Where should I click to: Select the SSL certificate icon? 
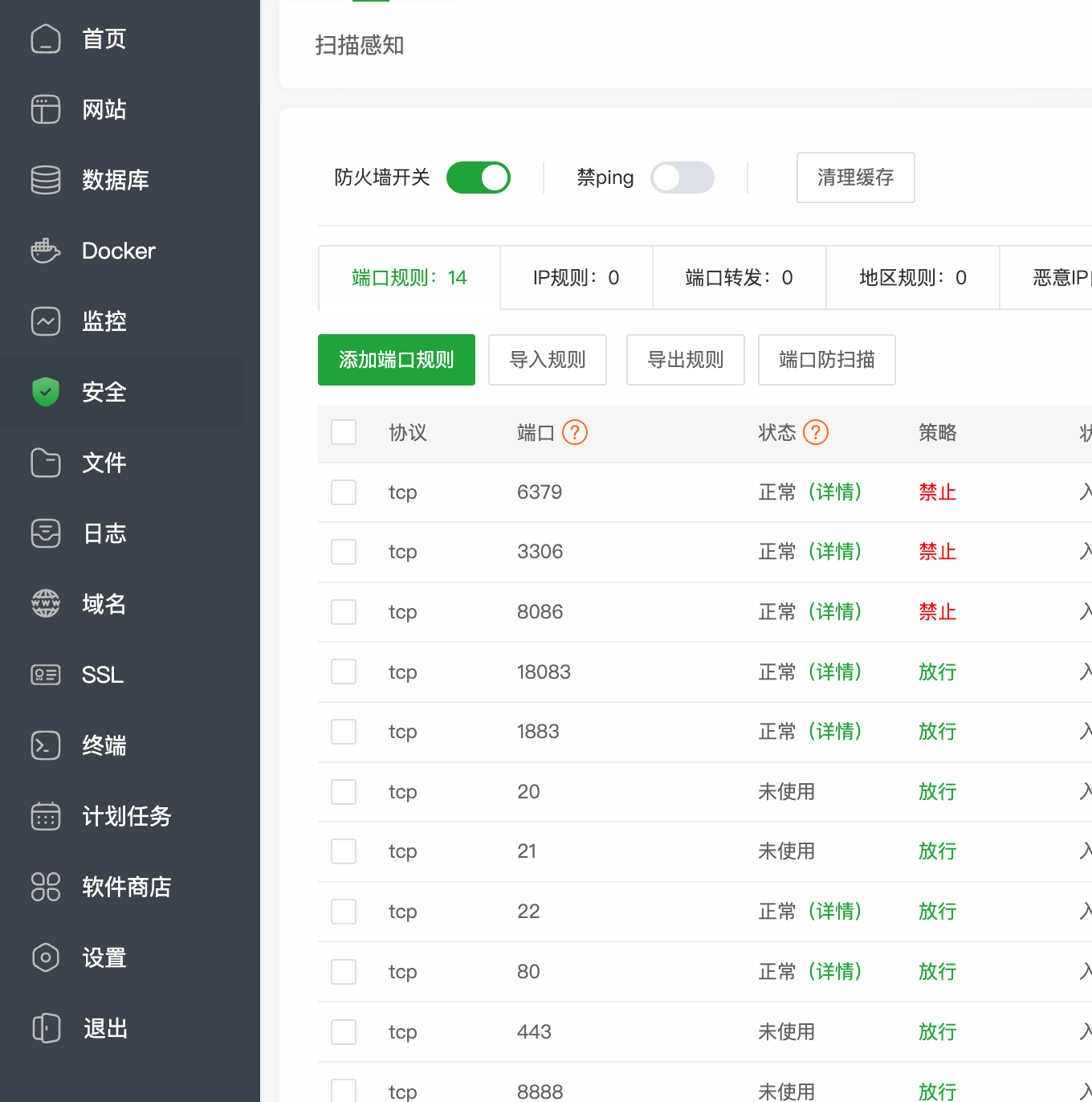tap(46, 675)
